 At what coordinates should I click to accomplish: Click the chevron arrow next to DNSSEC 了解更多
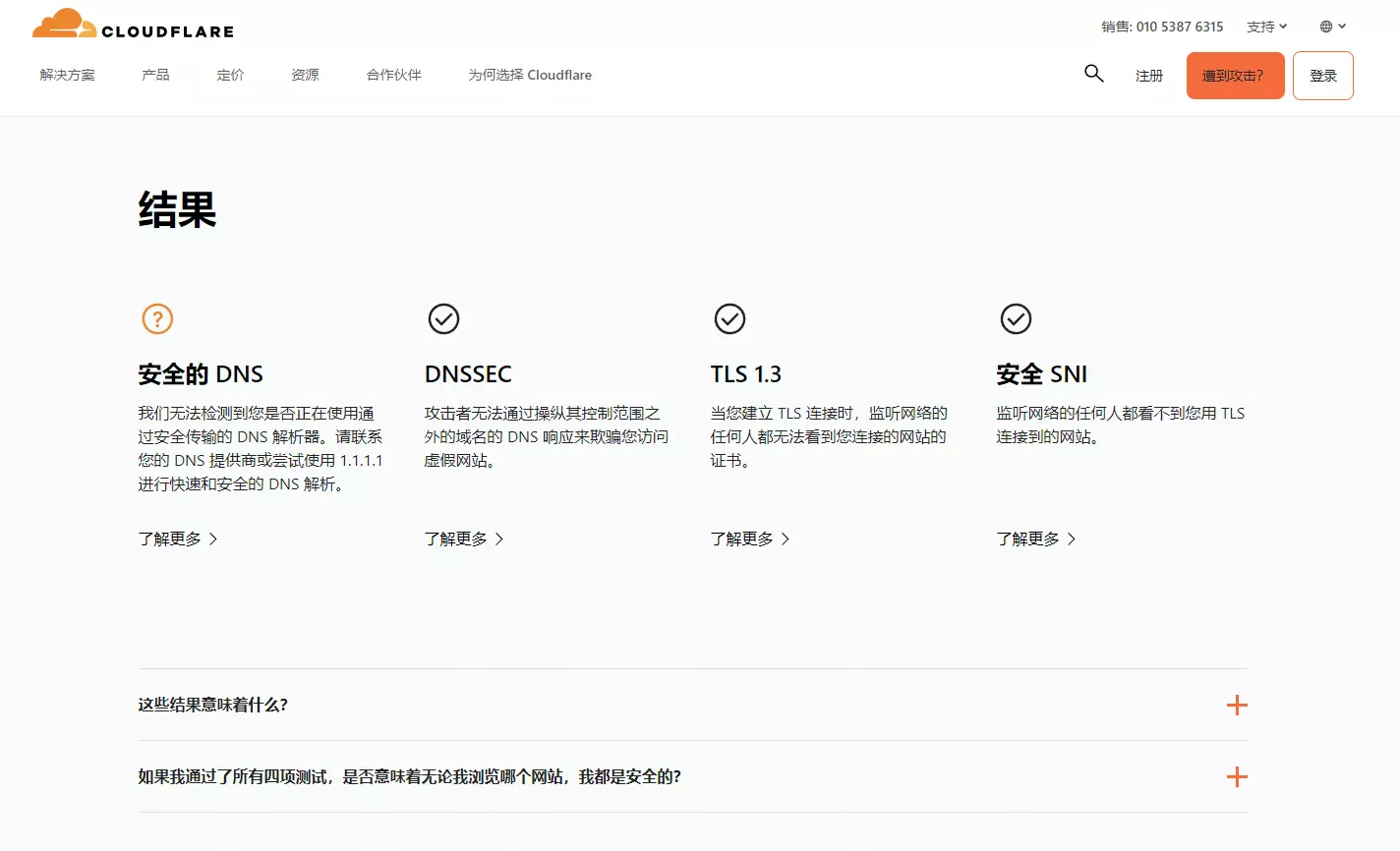[500, 539]
